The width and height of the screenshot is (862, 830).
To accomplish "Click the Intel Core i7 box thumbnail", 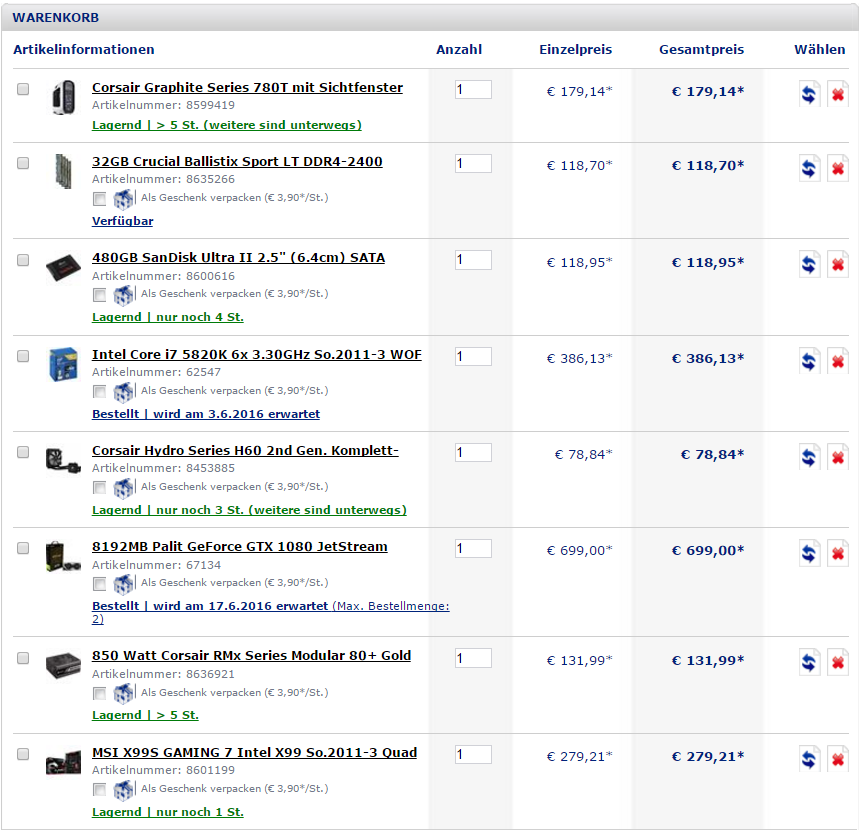I will coord(63,364).
